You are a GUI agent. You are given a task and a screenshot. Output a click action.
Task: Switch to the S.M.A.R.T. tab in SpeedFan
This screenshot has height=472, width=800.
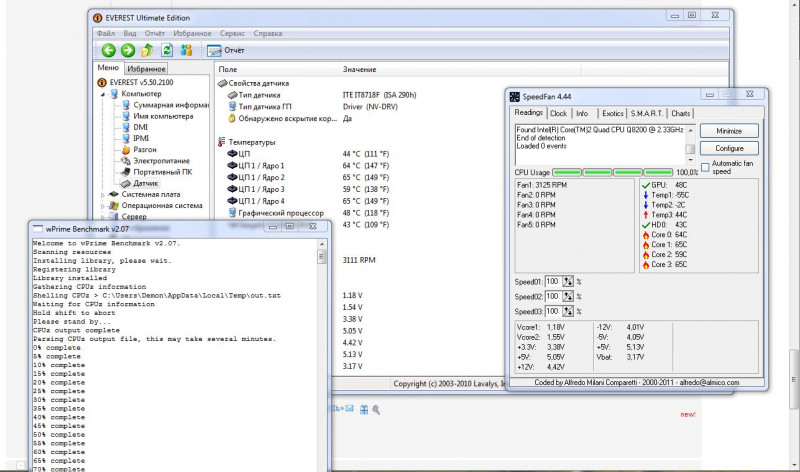pyautogui.click(x=646, y=114)
